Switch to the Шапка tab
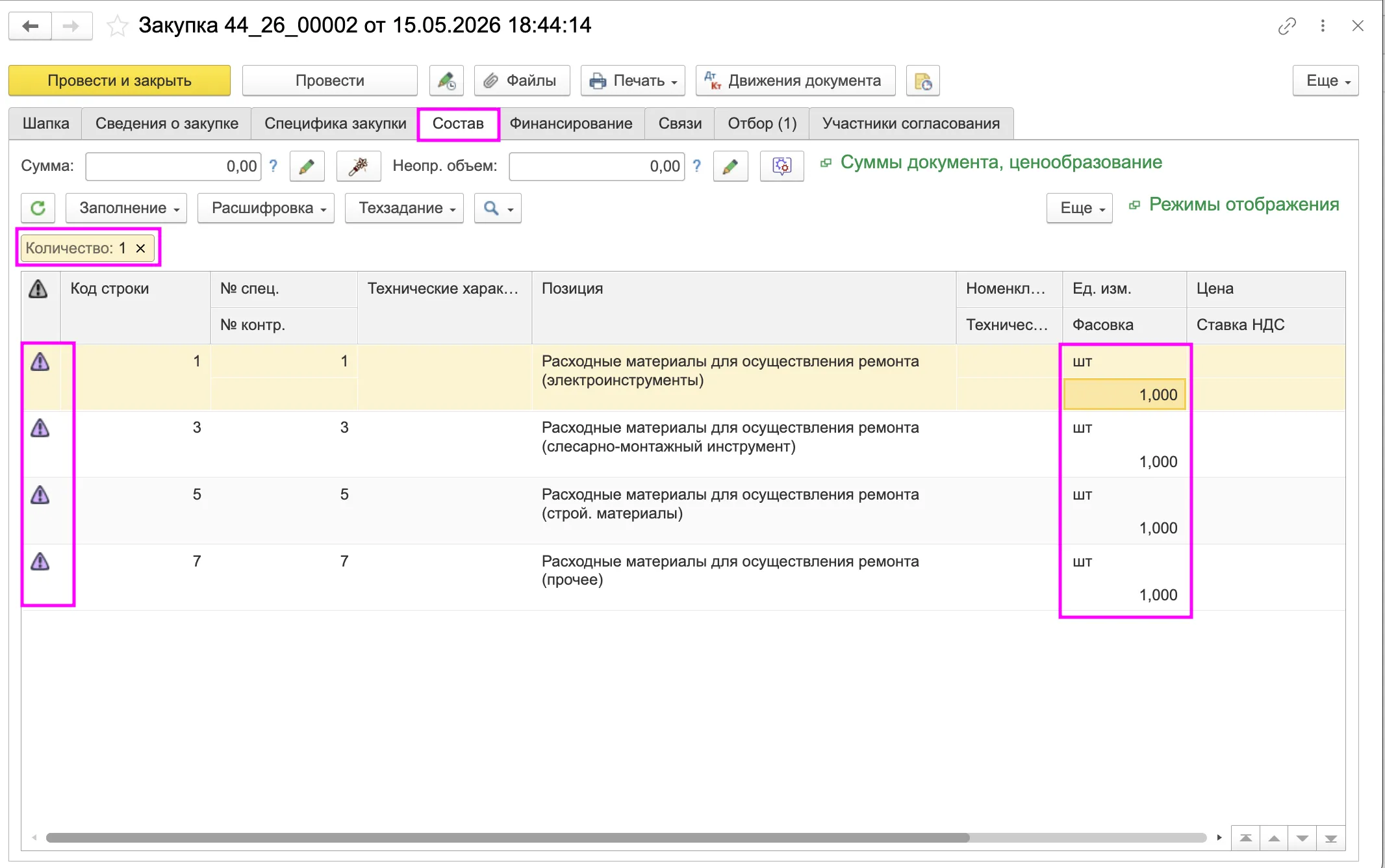Viewport: 1385px width, 868px height. [45, 123]
